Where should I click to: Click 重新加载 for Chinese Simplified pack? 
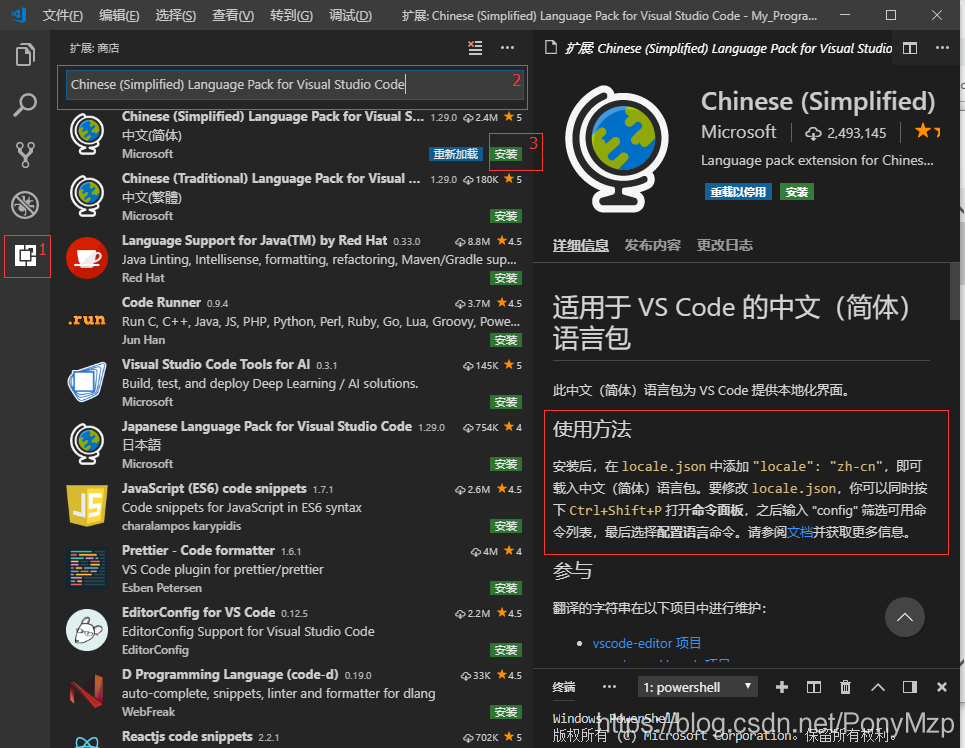(455, 154)
